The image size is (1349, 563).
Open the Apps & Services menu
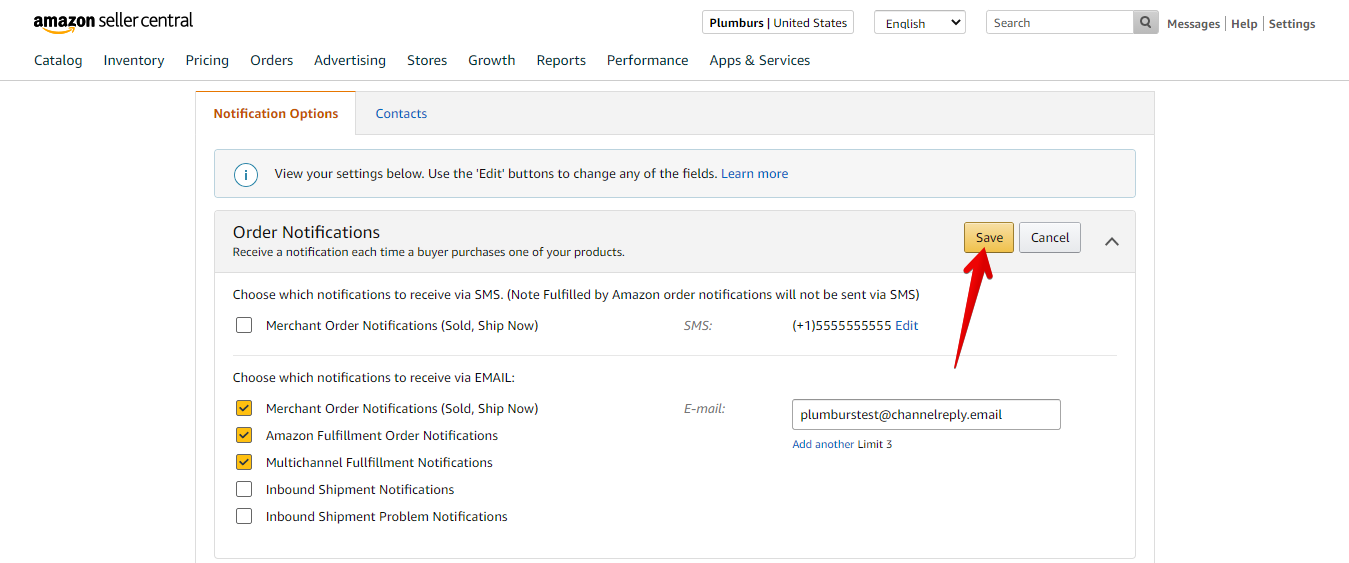pyautogui.click(x=759, y=60)
